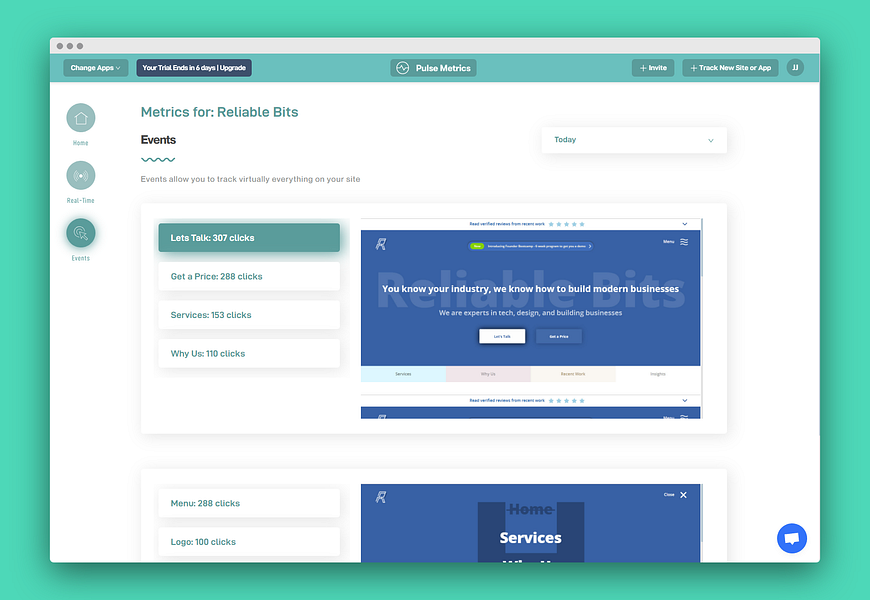Open the Today date range dropdown
870x600 pixels.
tap(634, 140)
